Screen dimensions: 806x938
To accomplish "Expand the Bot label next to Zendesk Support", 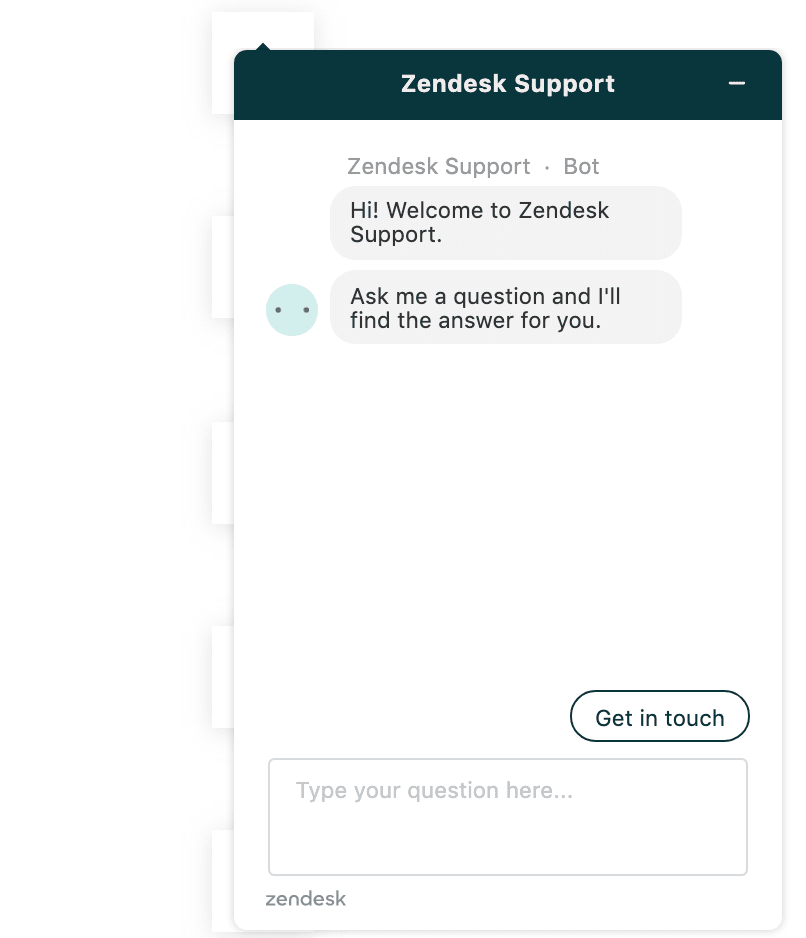I will pos(581,166).
